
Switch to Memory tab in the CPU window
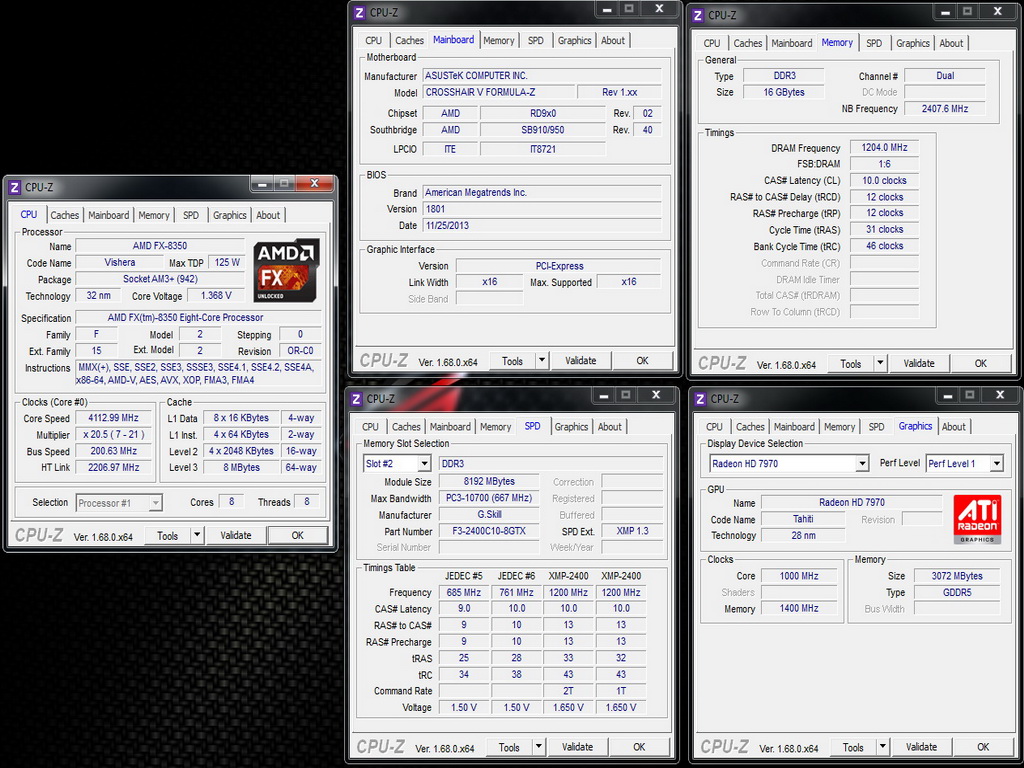coord(153,215)
